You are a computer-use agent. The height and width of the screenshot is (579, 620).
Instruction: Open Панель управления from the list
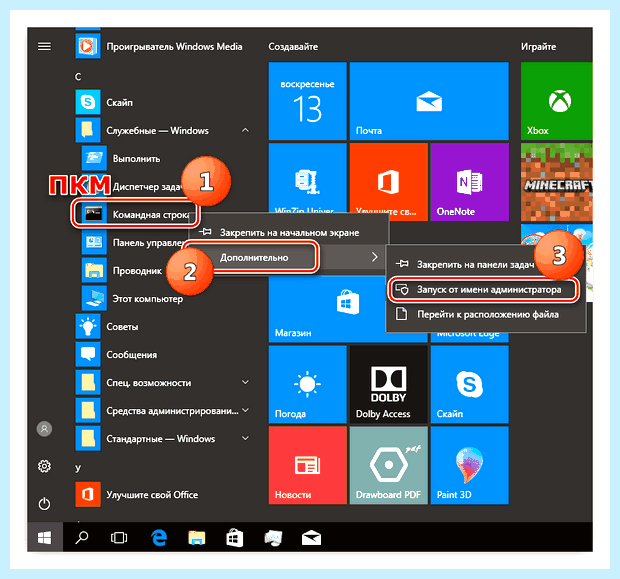[x=134, y=242]
